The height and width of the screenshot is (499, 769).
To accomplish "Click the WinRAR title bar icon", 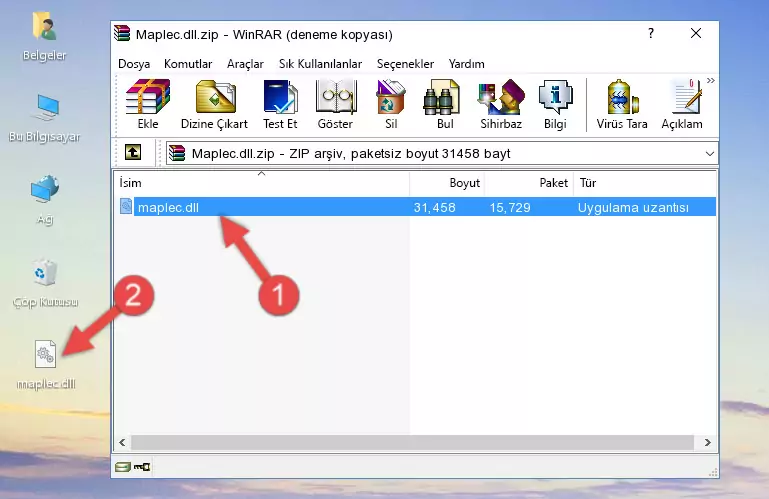I will (x=122, y=33).
